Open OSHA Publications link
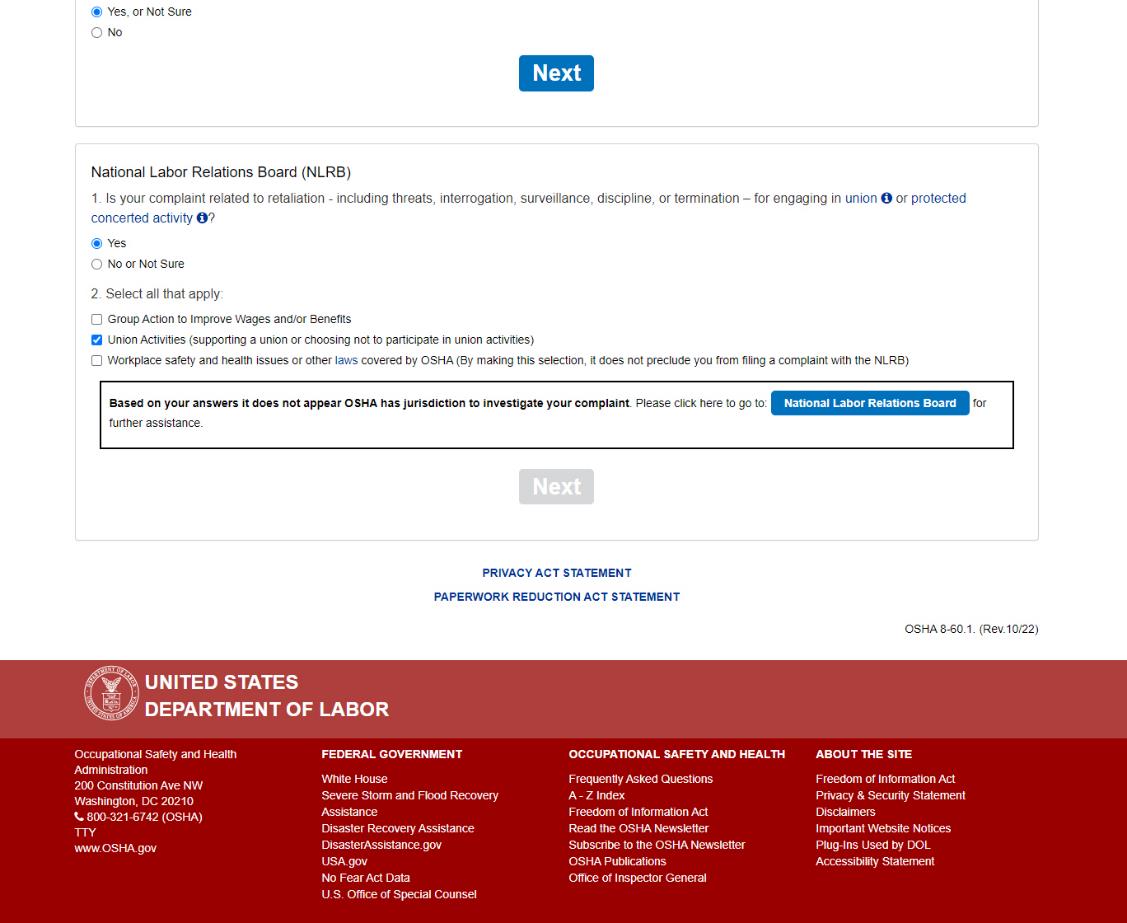The width and height of the screenshot is (1127, 923). (617, 862)
